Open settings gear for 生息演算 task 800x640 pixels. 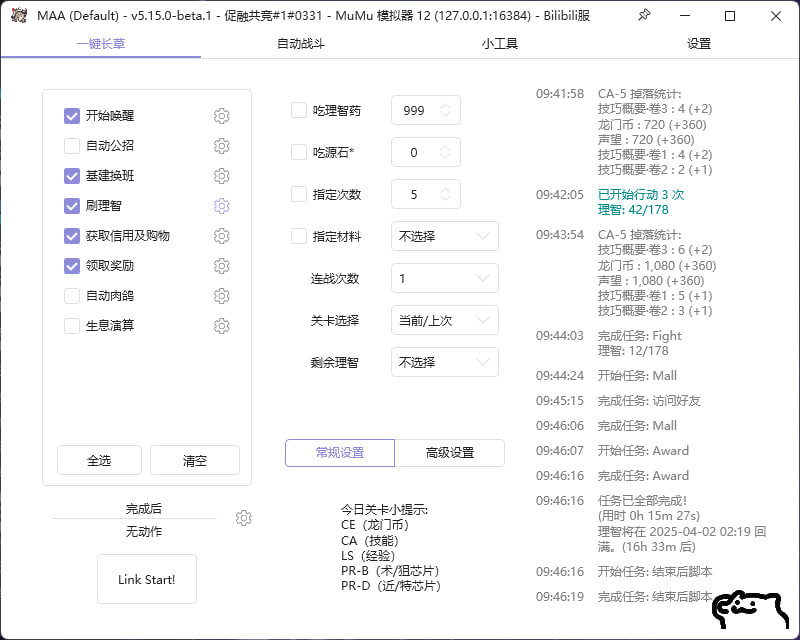click(x=222, y=326)
